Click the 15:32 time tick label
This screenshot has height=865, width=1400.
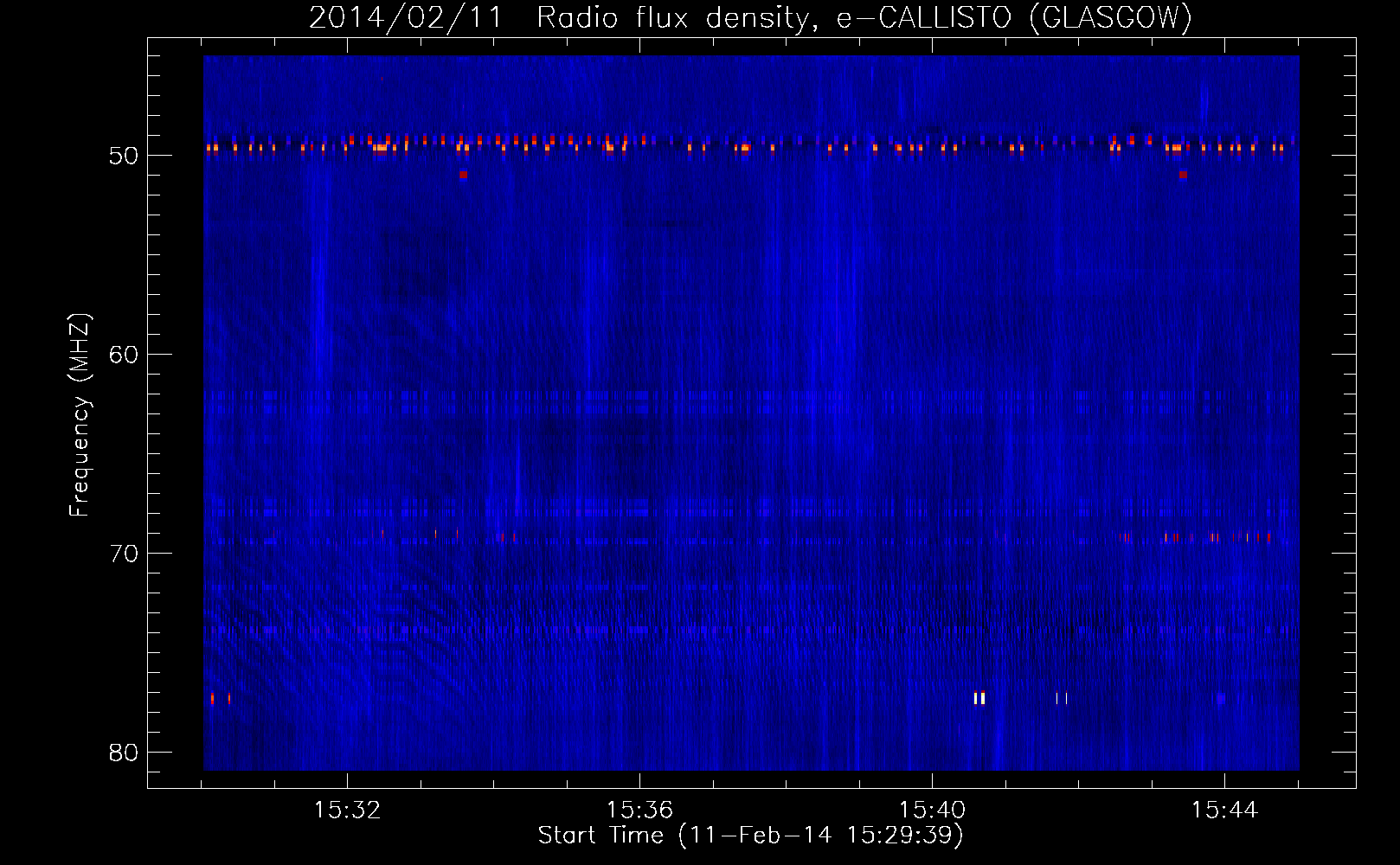347,811
